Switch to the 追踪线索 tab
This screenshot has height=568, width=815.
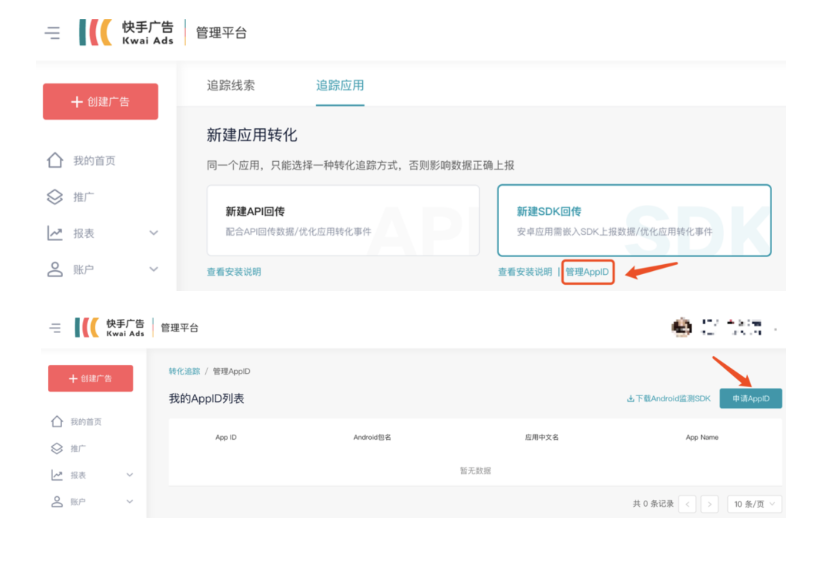pos(231,85)
